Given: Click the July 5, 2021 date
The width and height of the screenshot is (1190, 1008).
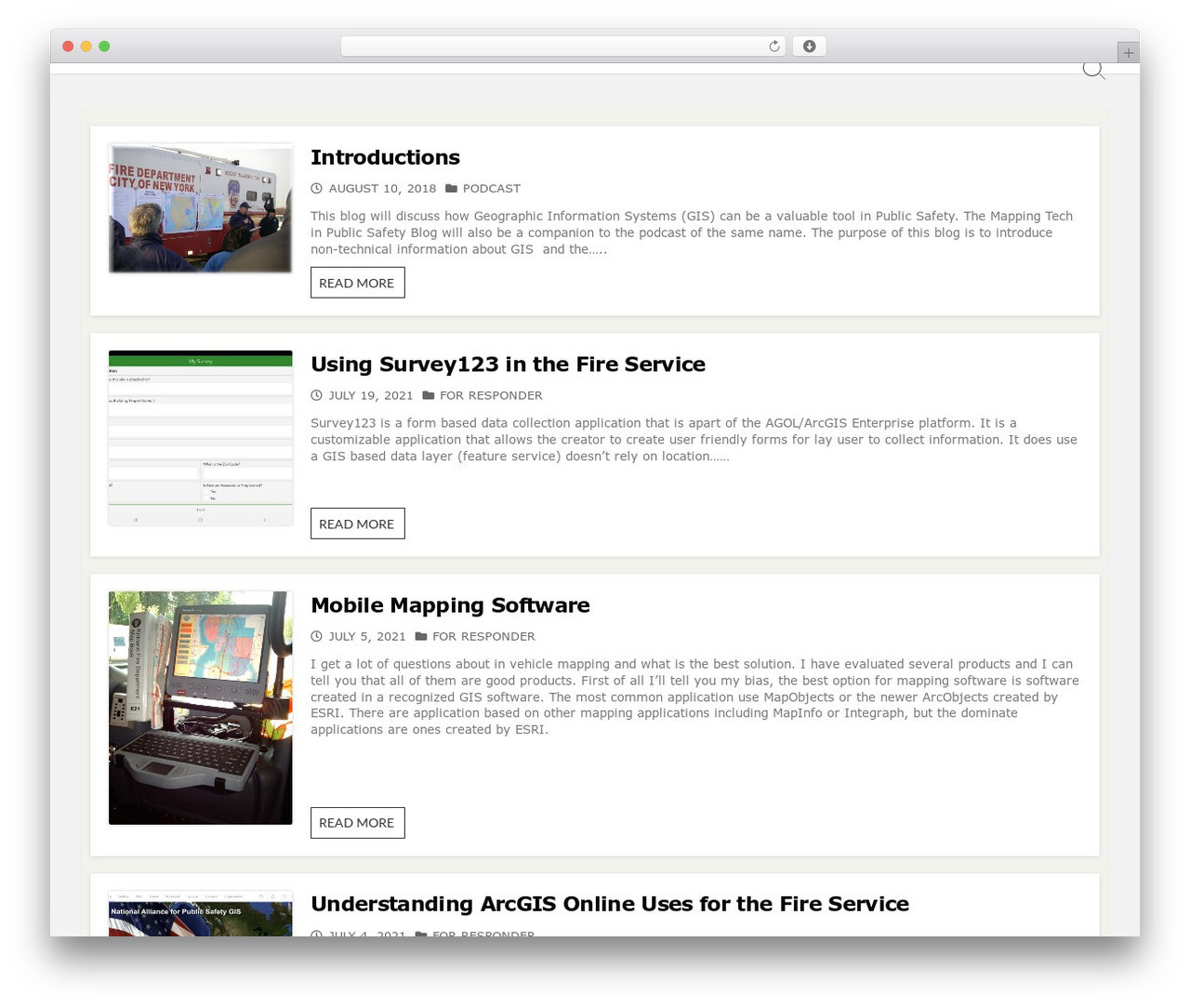Looking at the screenshot, I should point(367,636).
